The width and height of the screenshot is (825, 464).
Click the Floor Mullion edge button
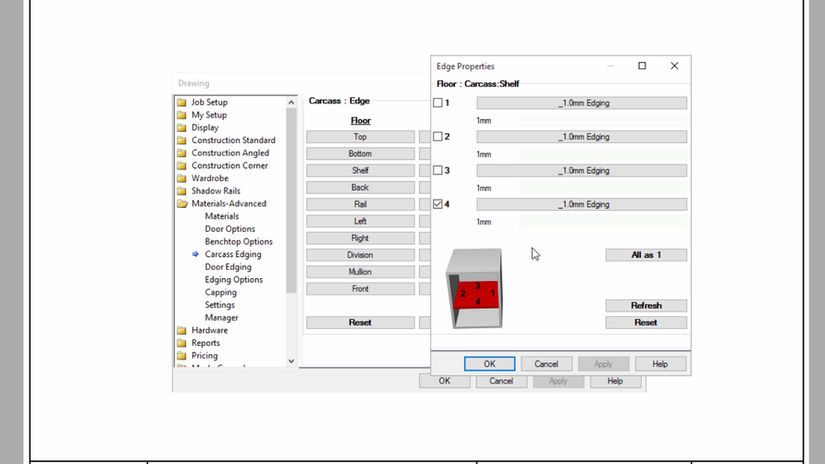click(x=360, y=271)
